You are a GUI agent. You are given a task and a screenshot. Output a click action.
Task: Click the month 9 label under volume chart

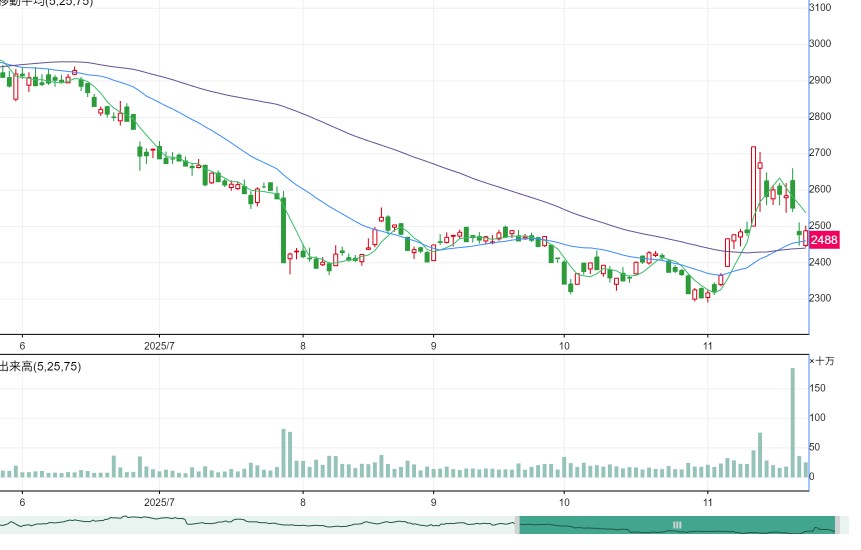point(434,502)
